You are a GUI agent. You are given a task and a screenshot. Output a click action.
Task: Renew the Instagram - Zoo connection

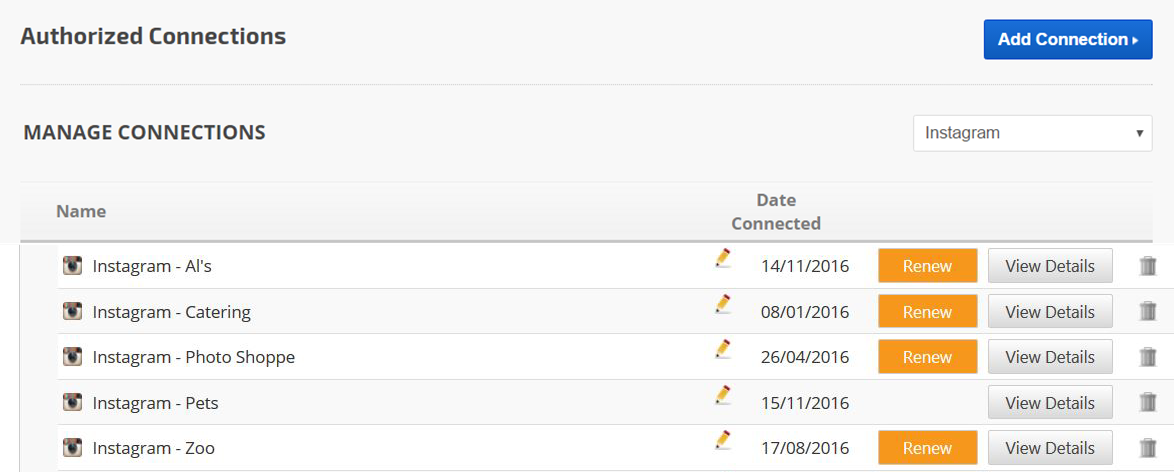point(927,448)
